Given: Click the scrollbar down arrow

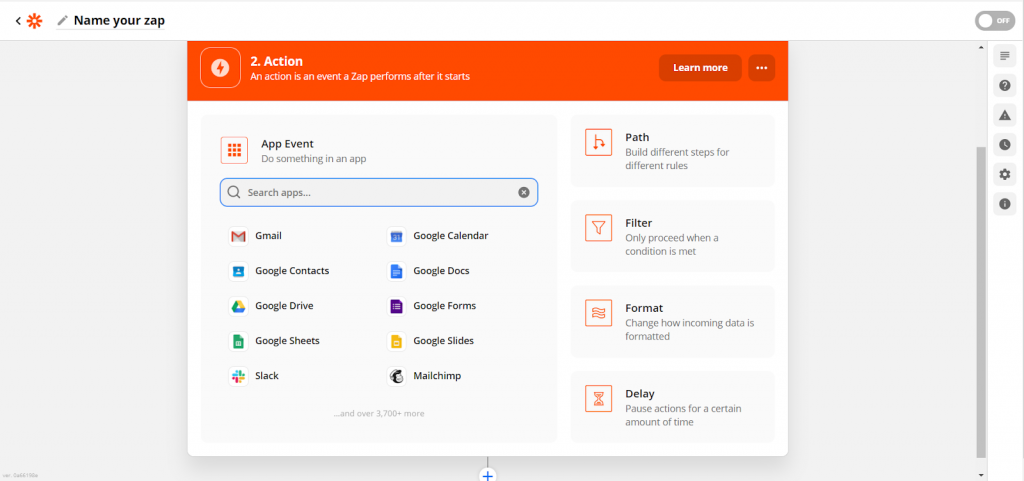Looking at the screenshot, I should tap(981, 475).
